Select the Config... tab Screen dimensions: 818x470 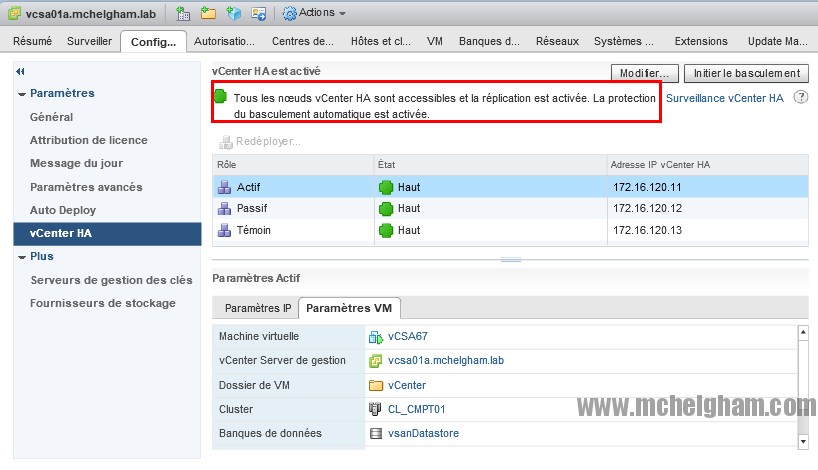click(x=153, y=42)
